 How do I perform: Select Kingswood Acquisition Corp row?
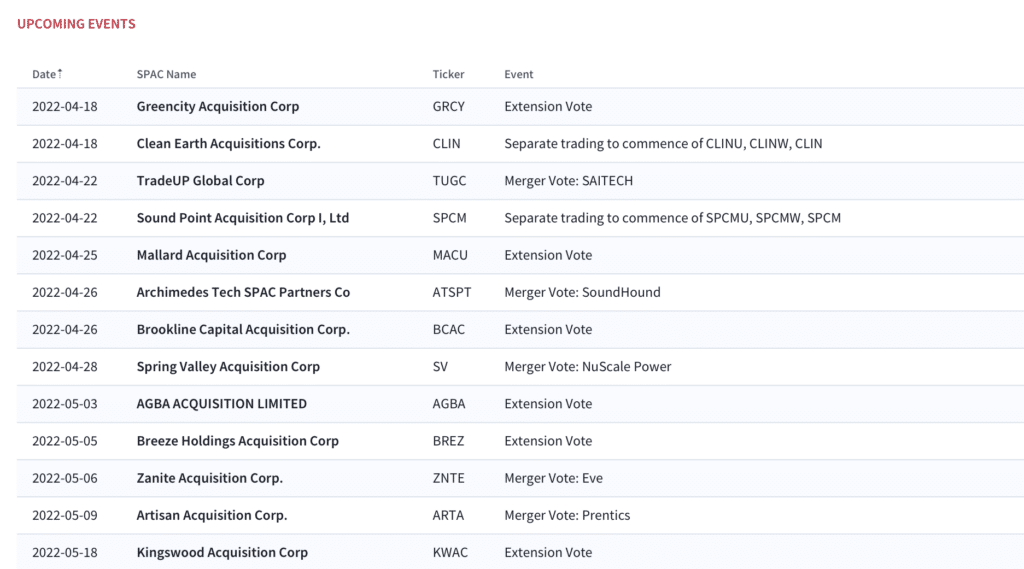pos(520,553)
